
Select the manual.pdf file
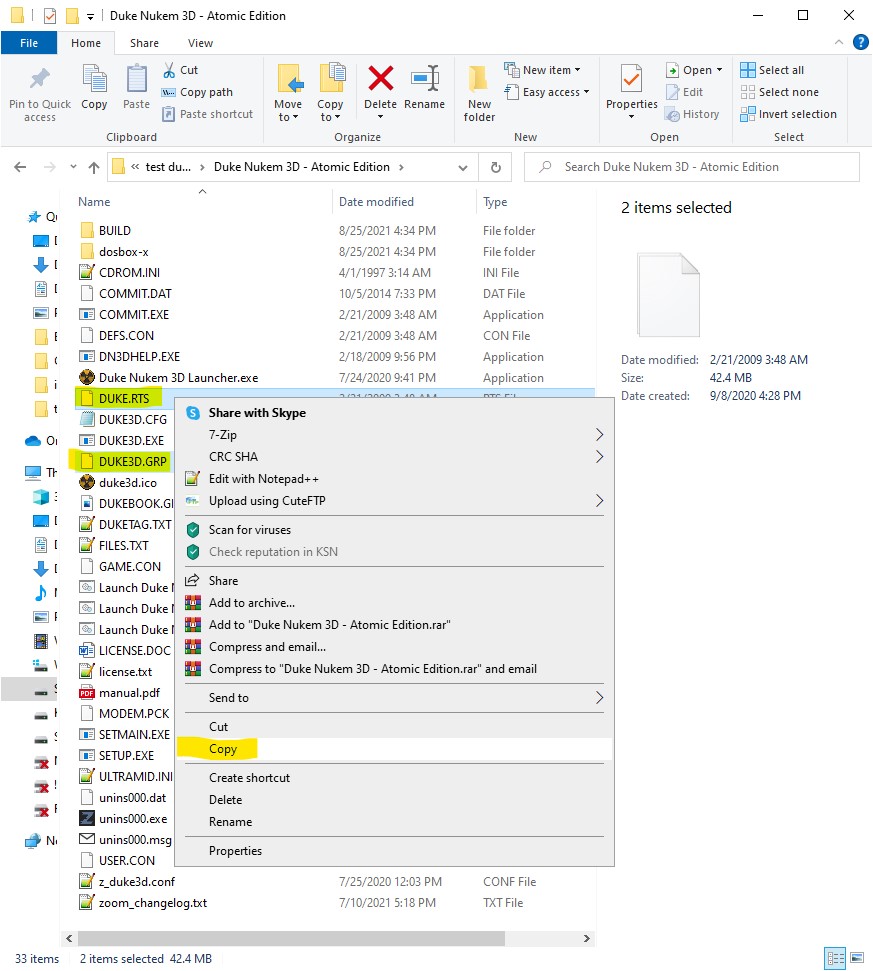pyautogui.click(x=129, y=693)
